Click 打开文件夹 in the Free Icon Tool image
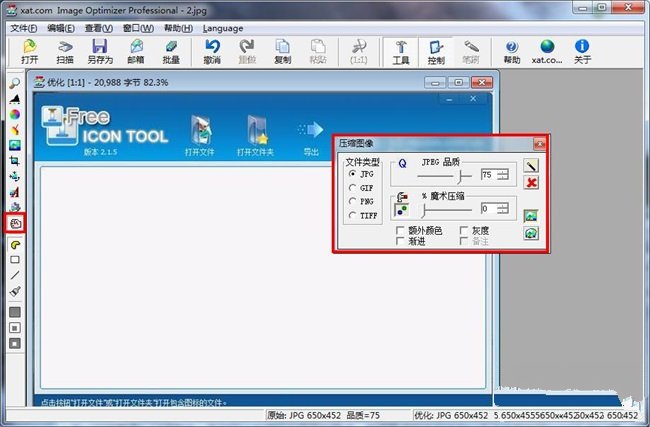The width and height of the screenshot is (650, 427). click(x=255, y=136)
